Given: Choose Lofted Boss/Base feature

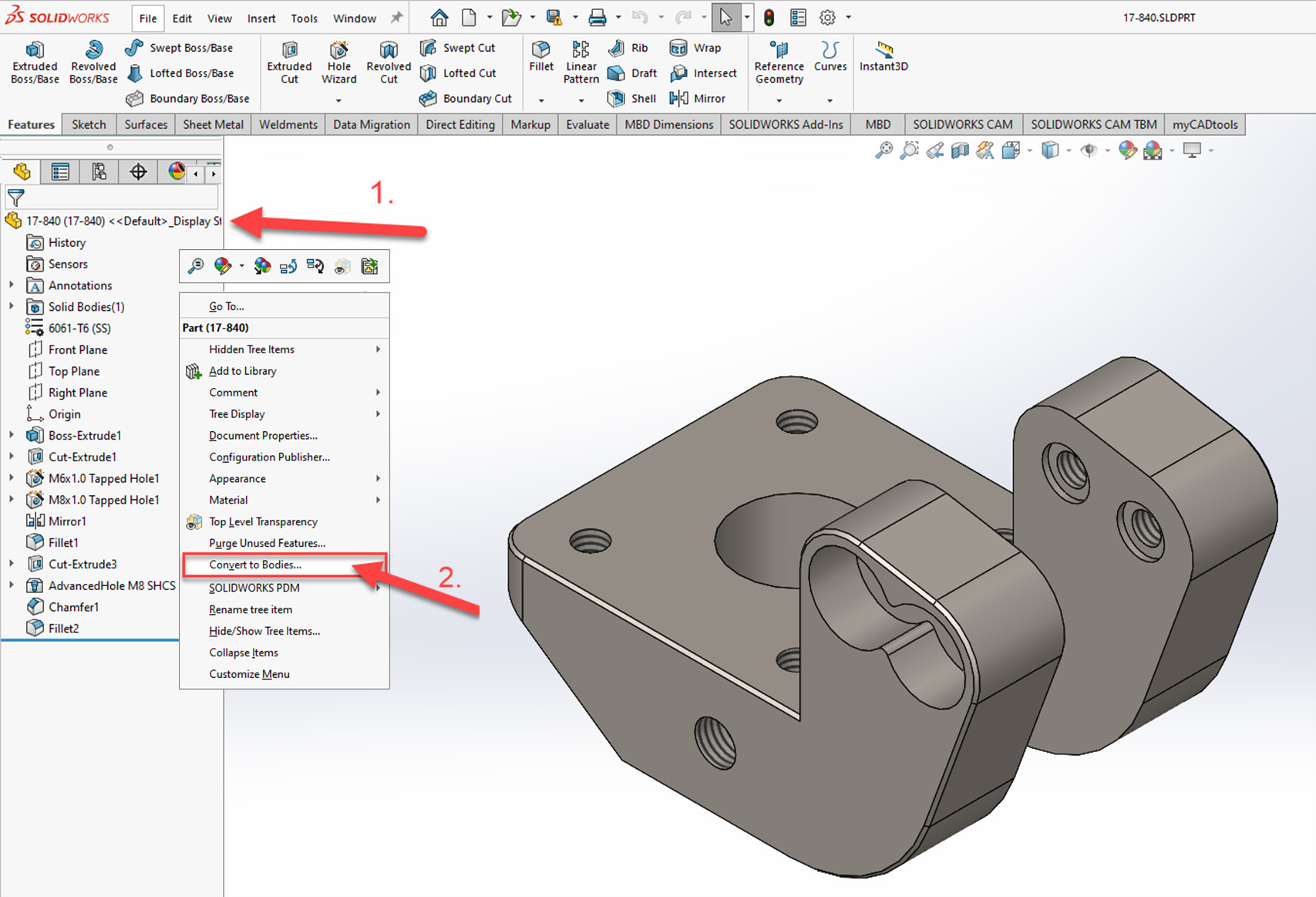Looking at the screenshot, I should [x=180, y=73].
